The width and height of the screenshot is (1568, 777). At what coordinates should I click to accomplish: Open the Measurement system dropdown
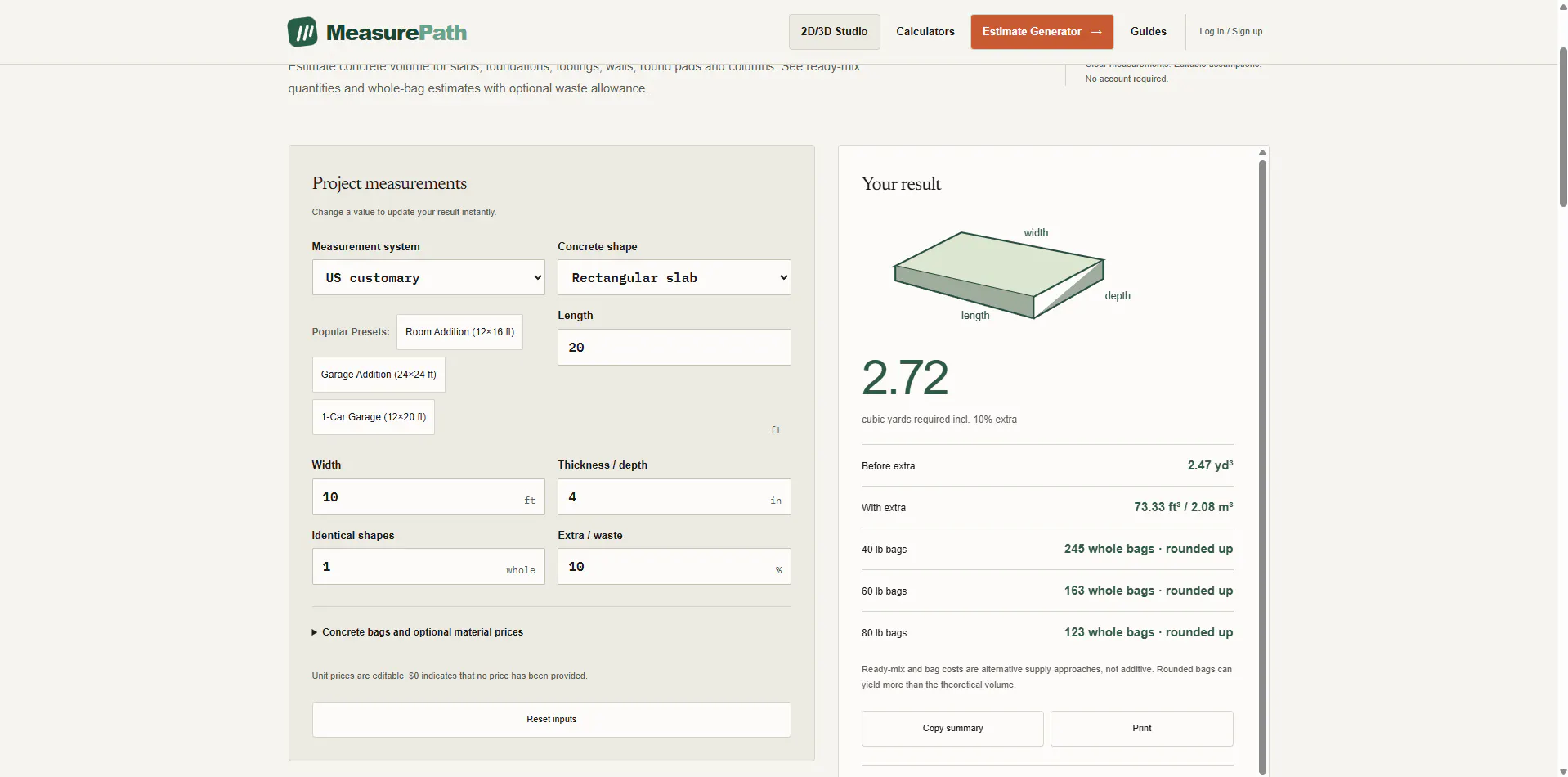pyautogui.click(x=428, y=278)
